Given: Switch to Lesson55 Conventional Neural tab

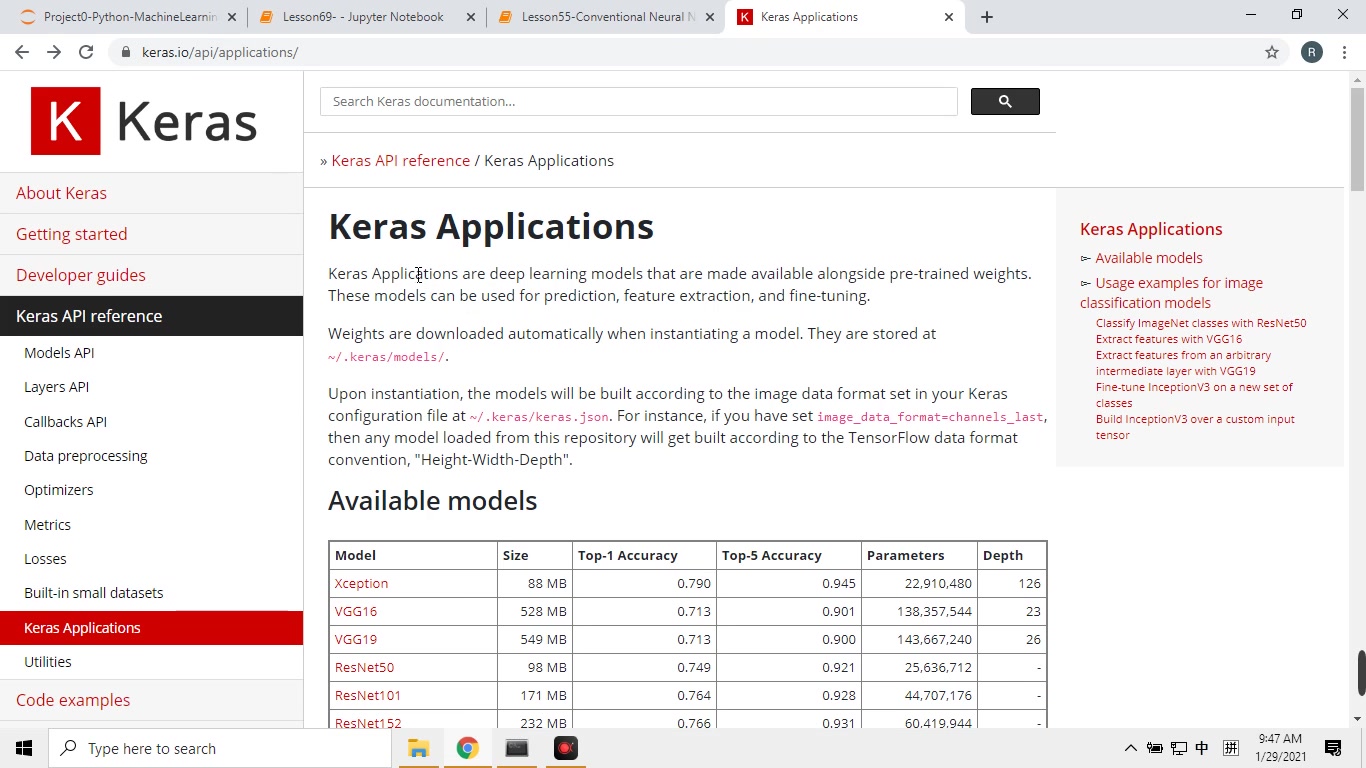Looking at the screenshot, I should point(606,16).
